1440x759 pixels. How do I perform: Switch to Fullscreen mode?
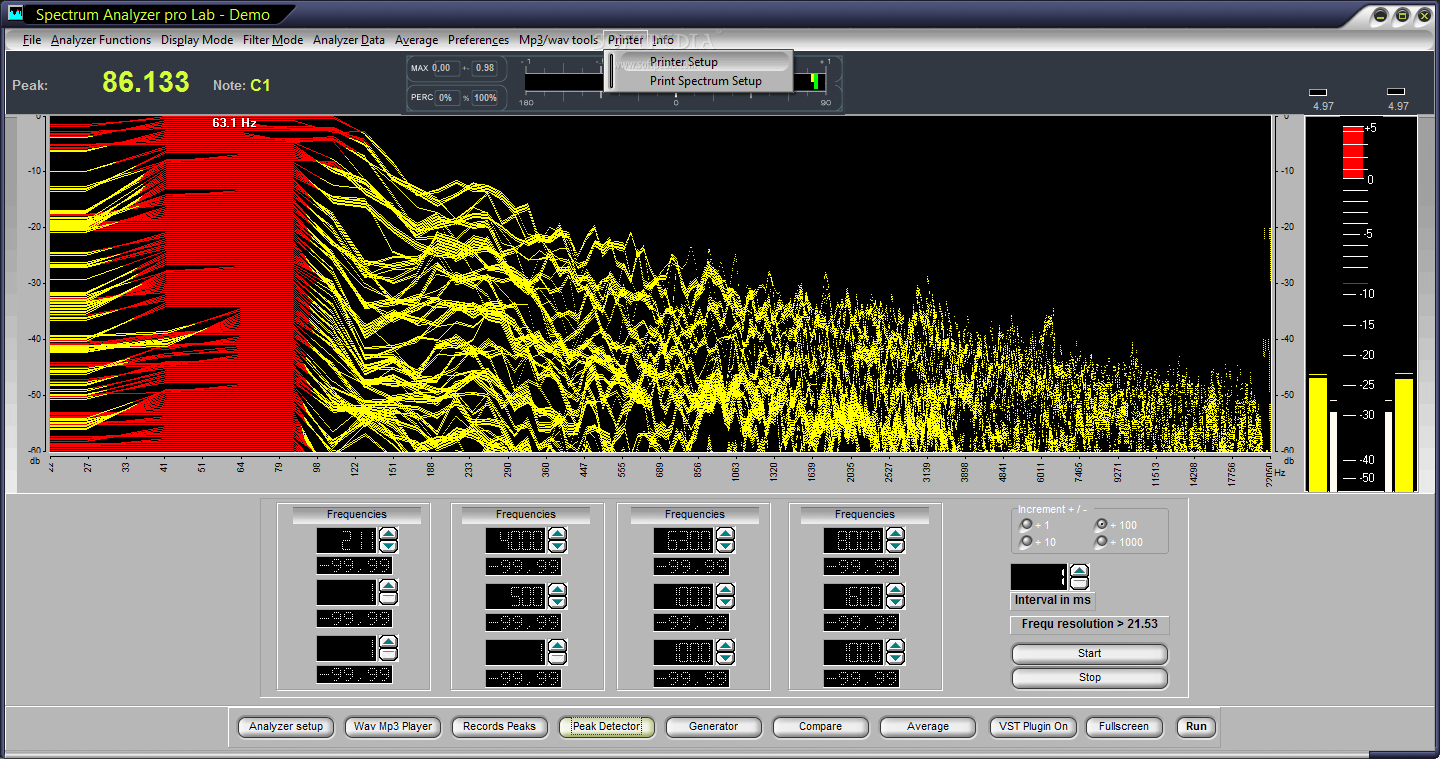(x=1124, y=727)
